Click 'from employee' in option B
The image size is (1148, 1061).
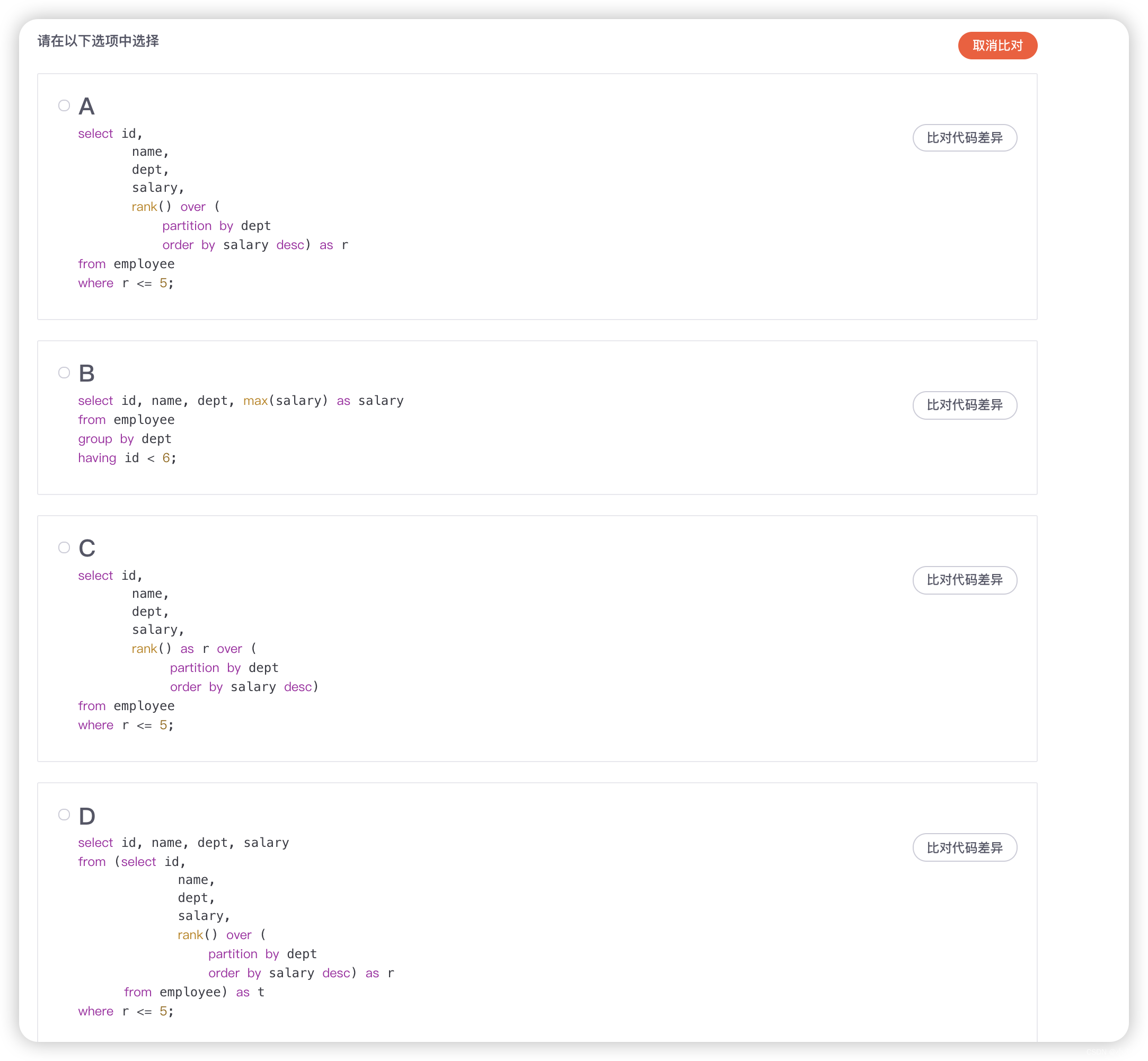coord(126,420)
